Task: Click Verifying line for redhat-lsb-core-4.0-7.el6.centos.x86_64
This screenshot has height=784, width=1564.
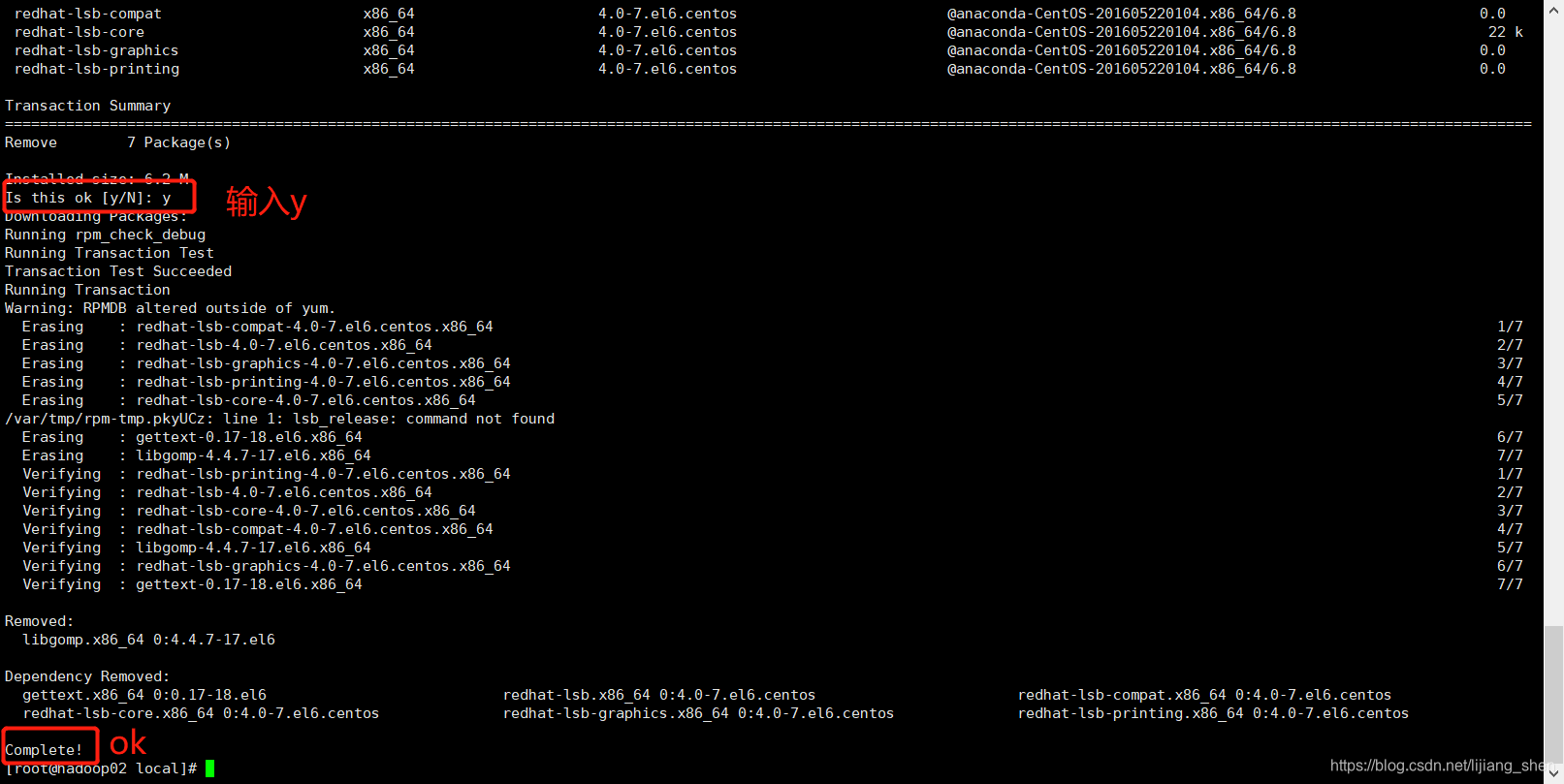Action: pos(772,511)
